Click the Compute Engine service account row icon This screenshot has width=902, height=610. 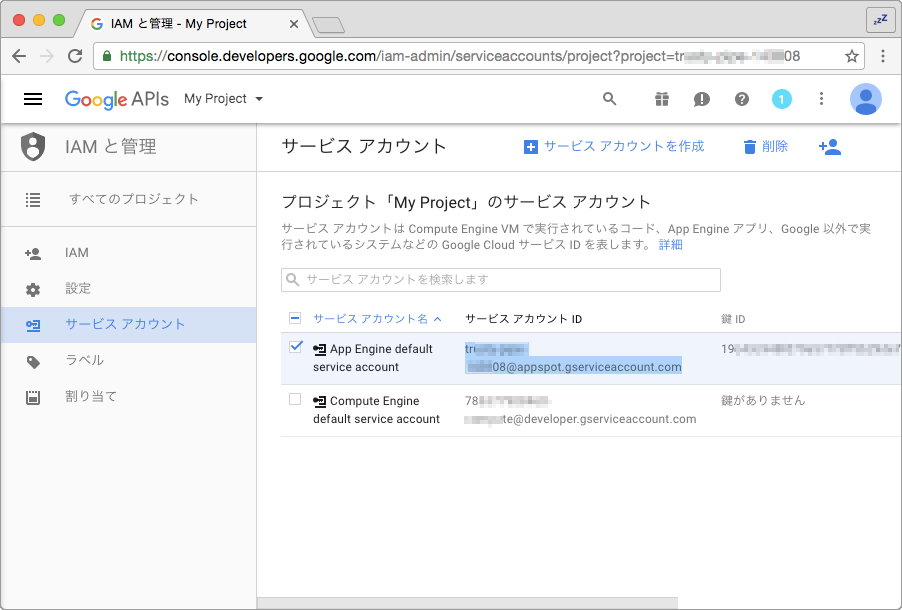coord(319,401)
